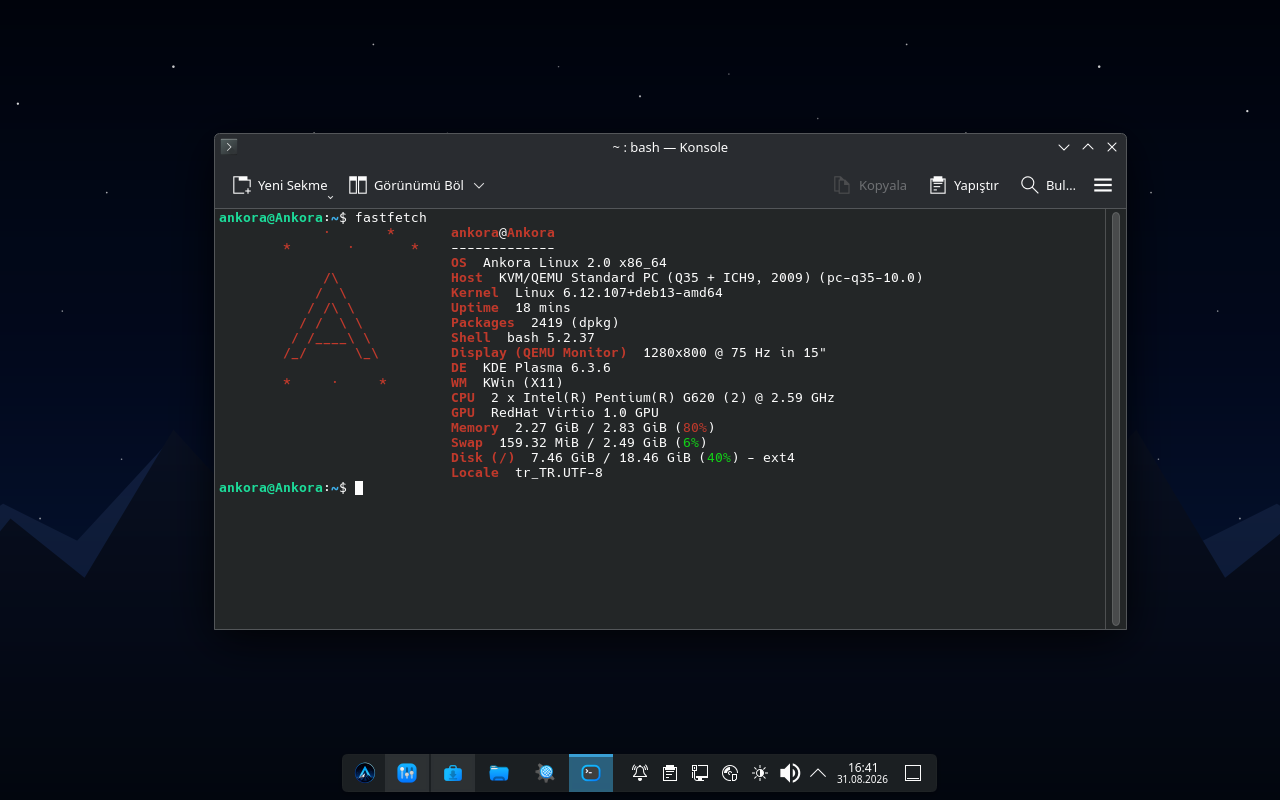Maximize the Konsole window

click(x=1088, y=147)
